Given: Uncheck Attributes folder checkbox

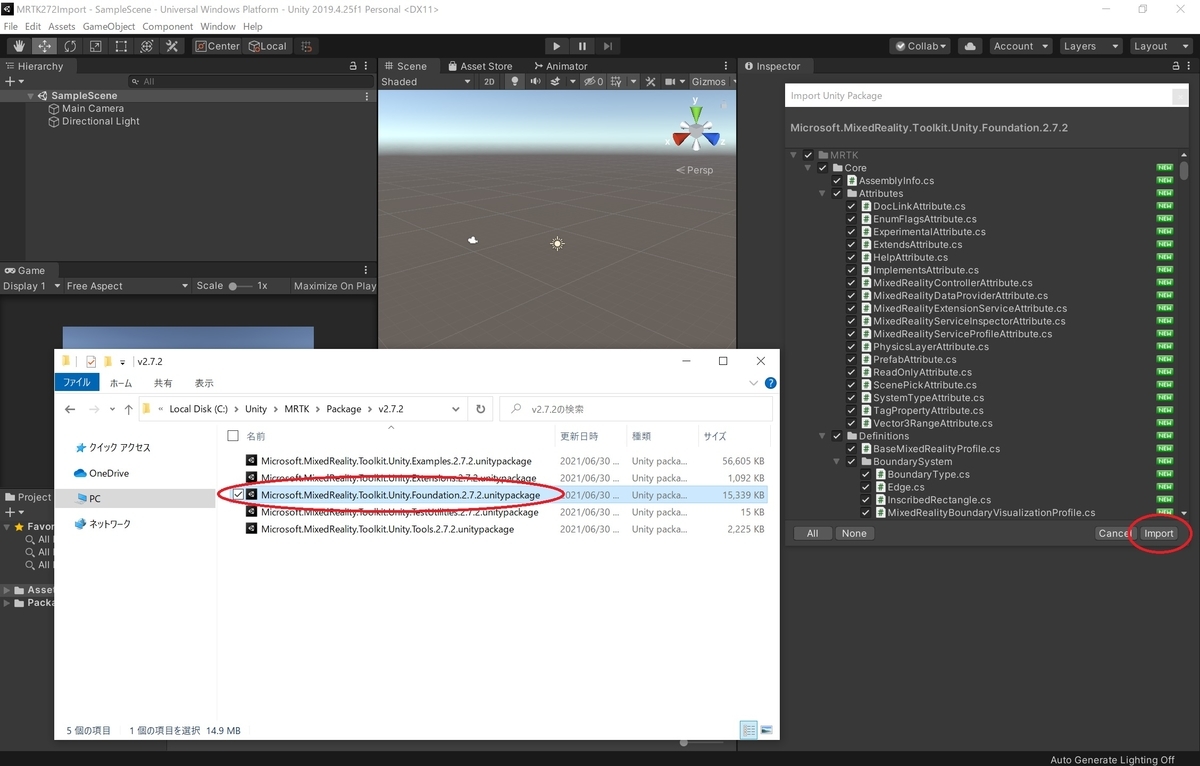Looking at the screenshot, I should (837, 194).
